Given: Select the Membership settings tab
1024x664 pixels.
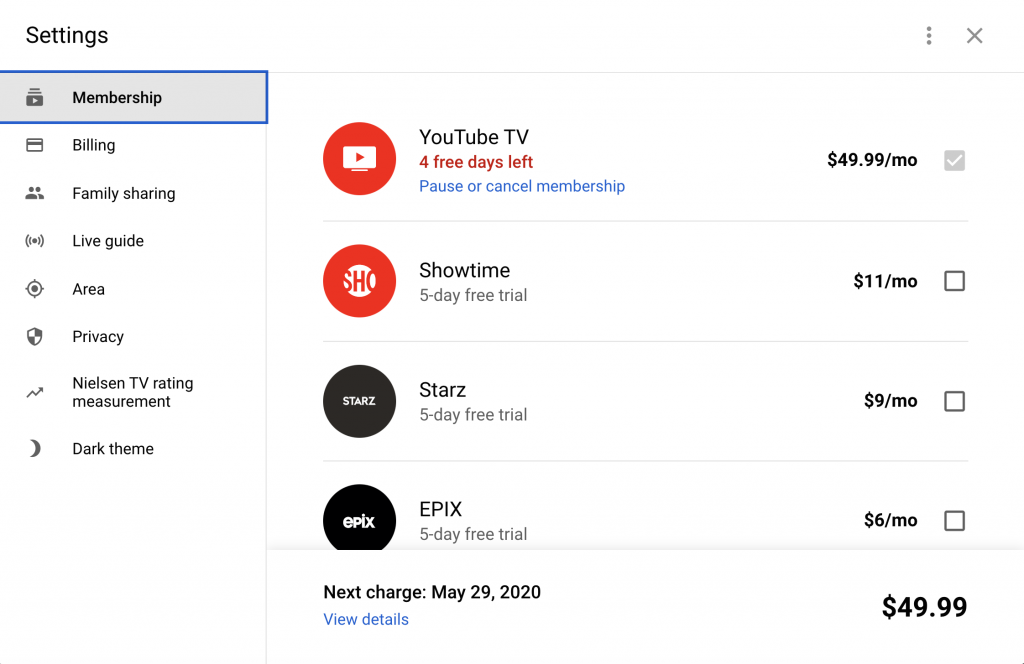Looking at the screenshot, I should coord(134,97).
